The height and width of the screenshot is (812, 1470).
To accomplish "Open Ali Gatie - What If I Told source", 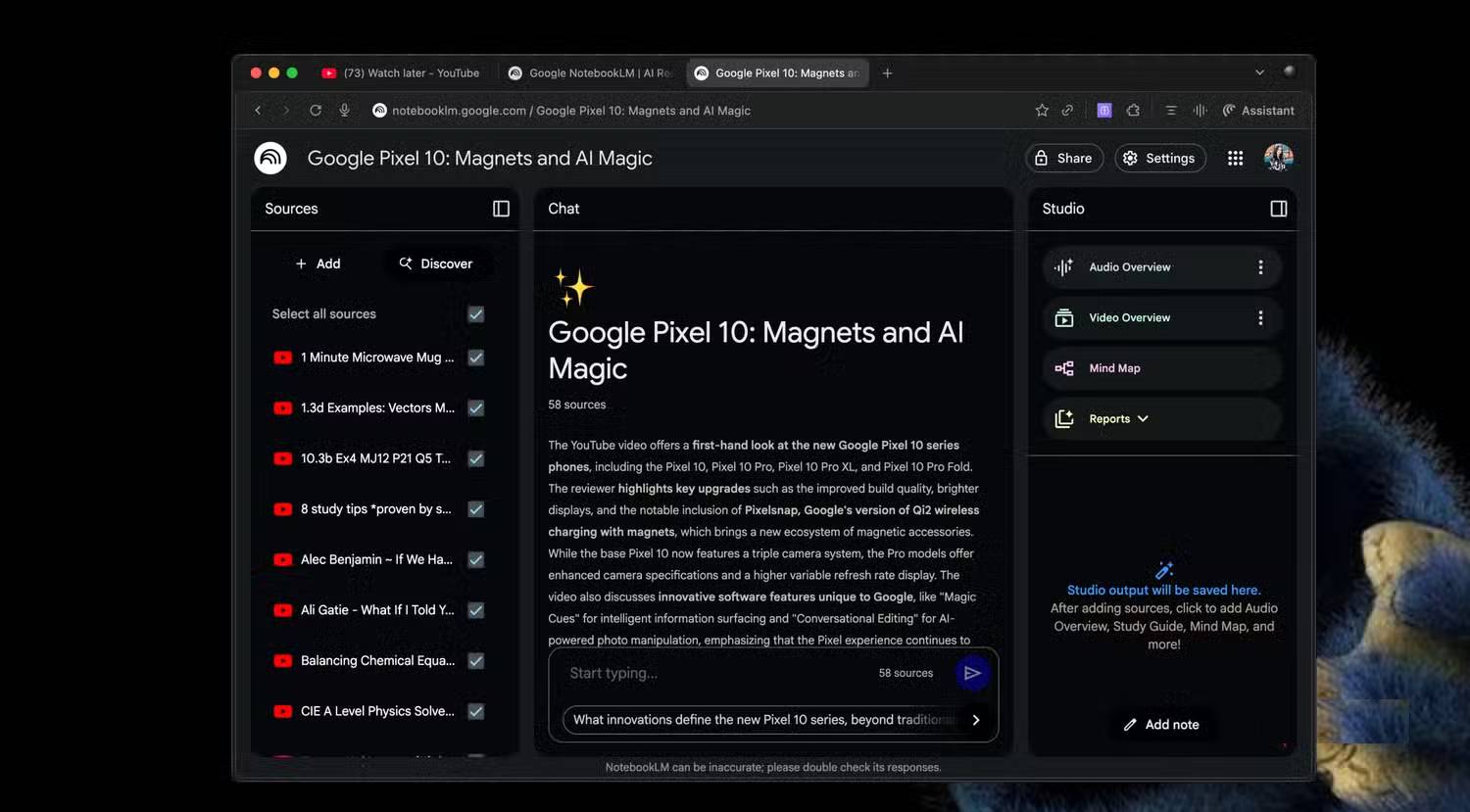I will [377, 610].
